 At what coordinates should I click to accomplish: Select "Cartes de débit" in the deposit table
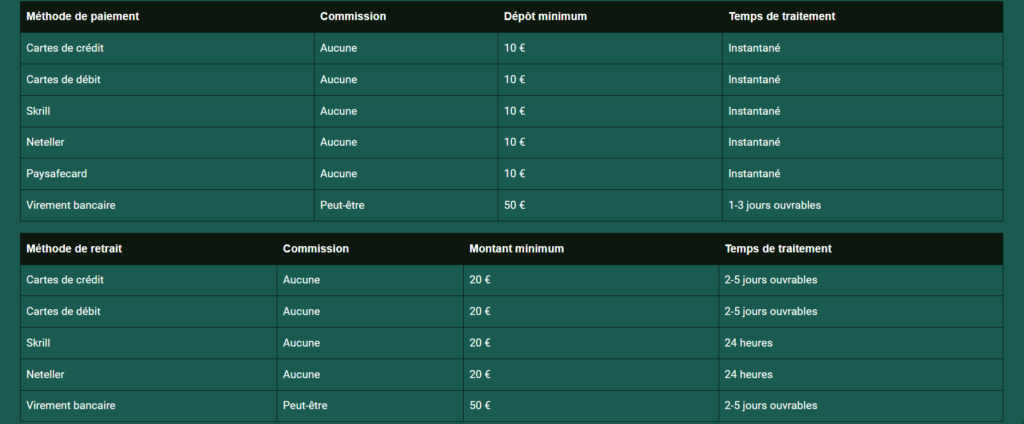[63, 80]
